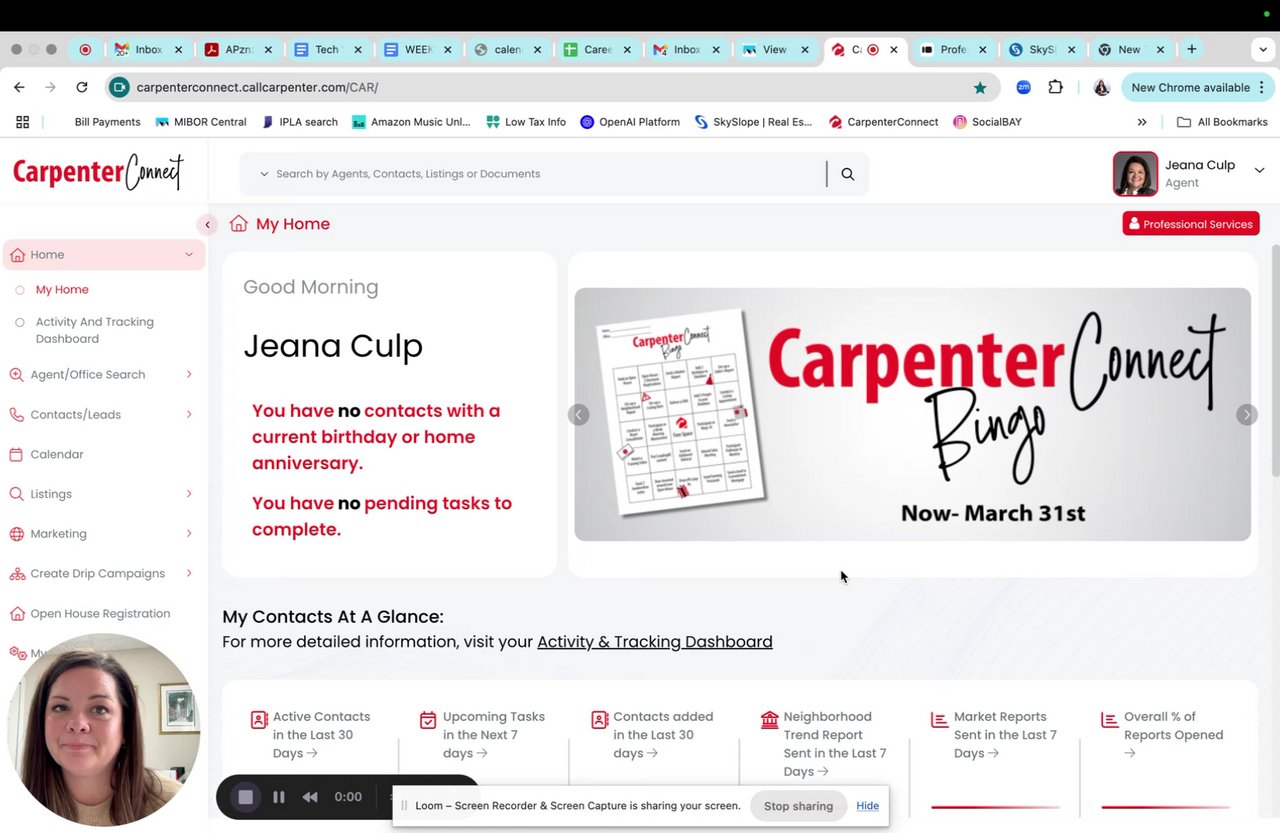This screenshot has height=833, width=1280.
Task: Click the Home sidebar house icon
Action: 17,255
